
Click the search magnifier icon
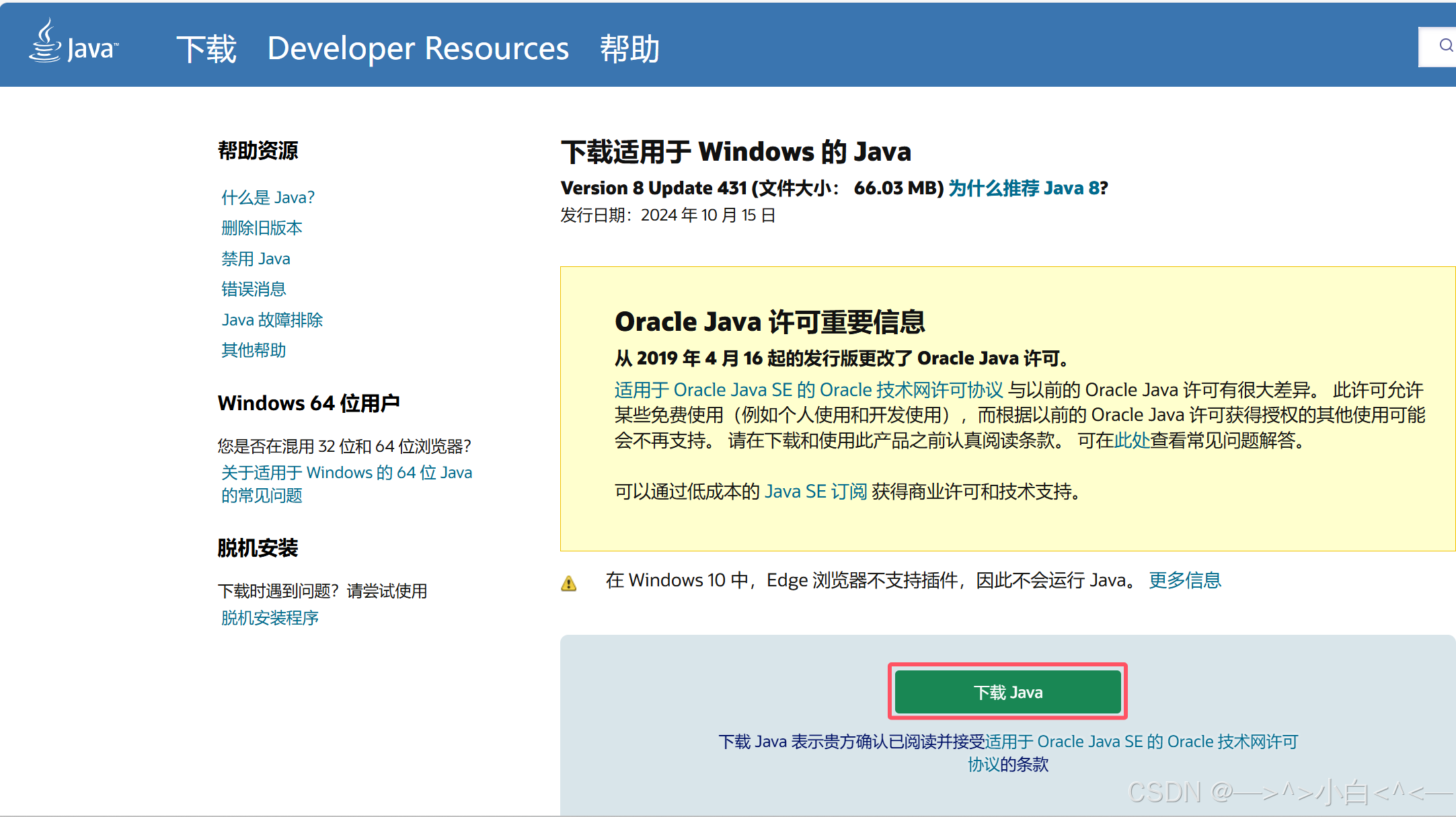(1445, 46)
